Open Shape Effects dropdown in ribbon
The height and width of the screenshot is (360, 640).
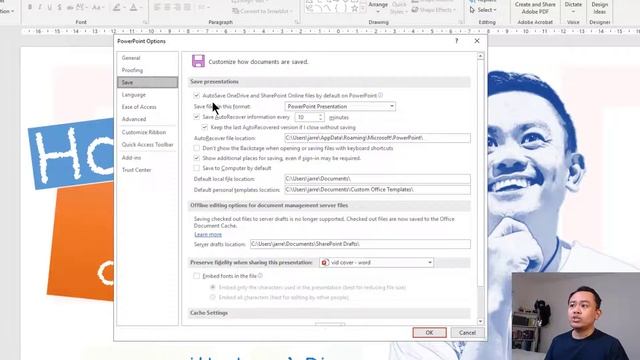click(433, 10)
